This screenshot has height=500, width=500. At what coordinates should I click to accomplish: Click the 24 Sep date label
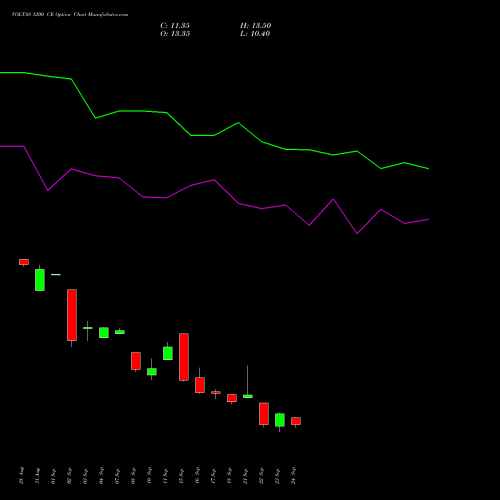point(294,476)
